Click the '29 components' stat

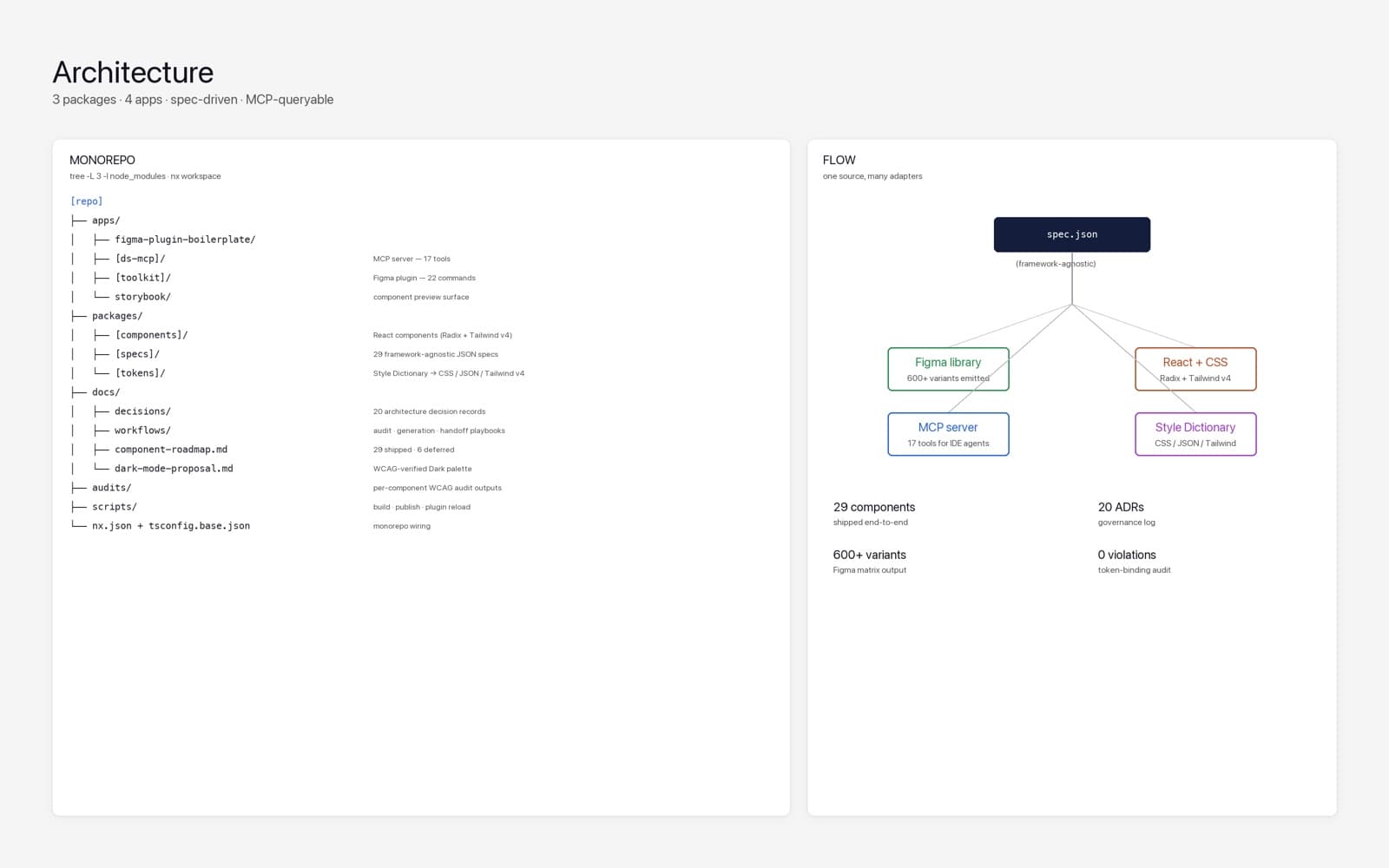[874, 507]
